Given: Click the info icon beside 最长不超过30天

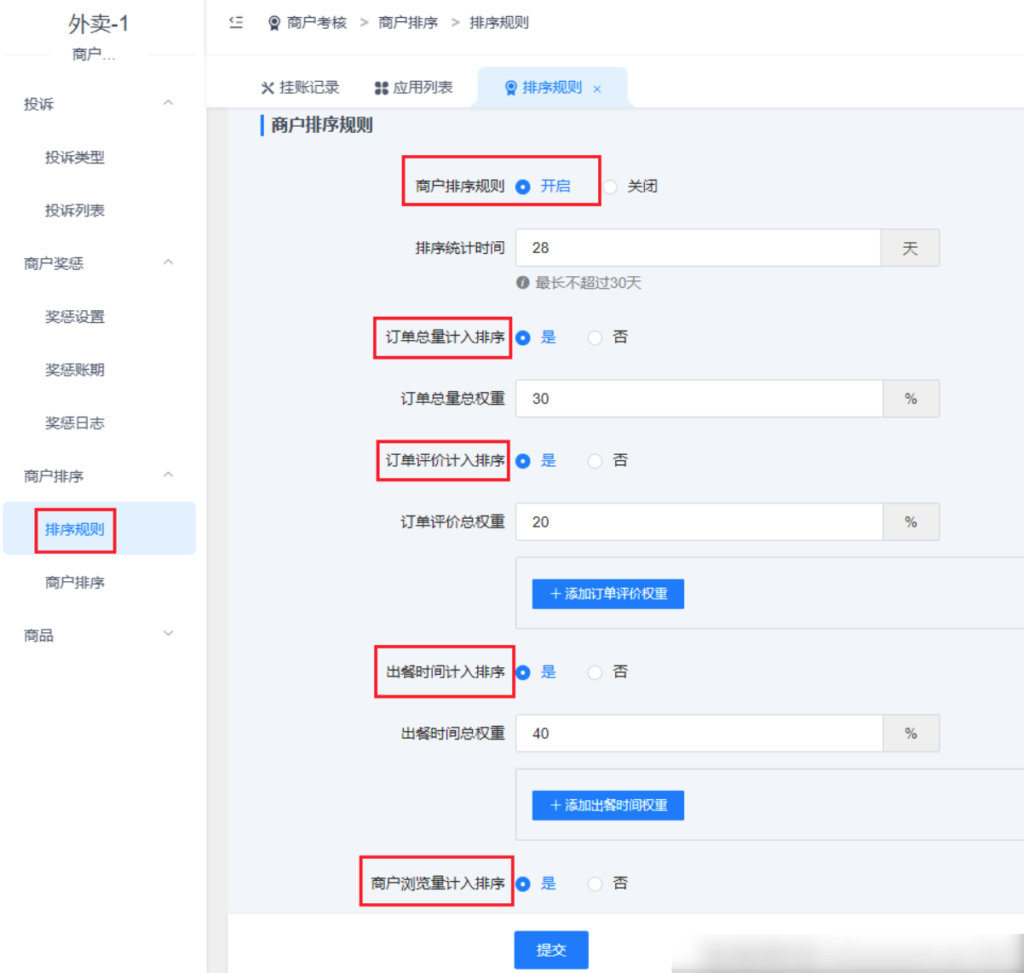Looking at the screenshot, I should pos(521,283).
